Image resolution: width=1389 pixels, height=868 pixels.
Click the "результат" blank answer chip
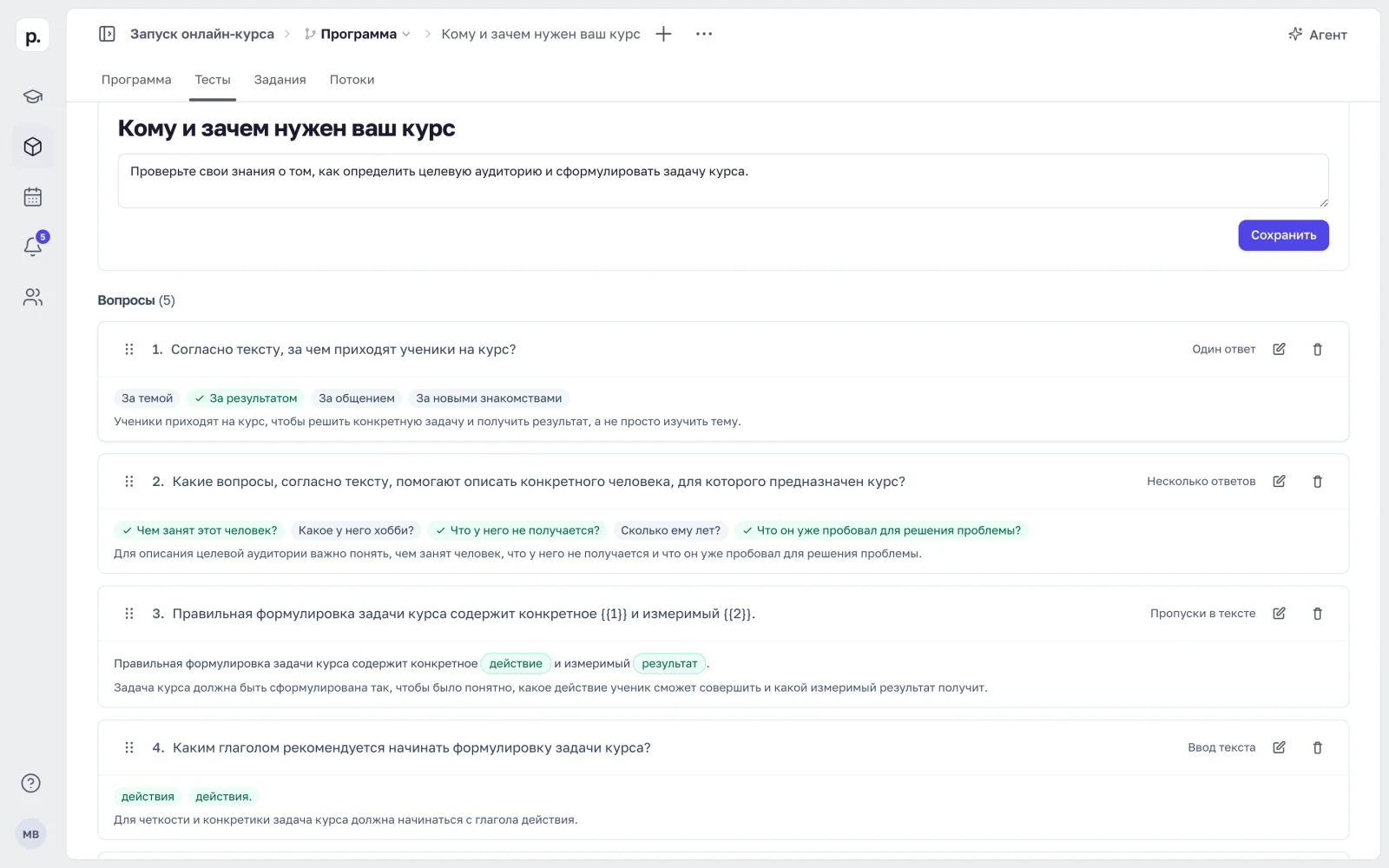669,663
